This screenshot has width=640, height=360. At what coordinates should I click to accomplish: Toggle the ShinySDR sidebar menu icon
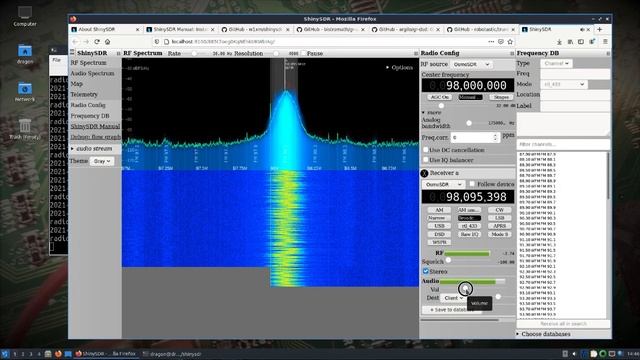(x=72, y=53)
